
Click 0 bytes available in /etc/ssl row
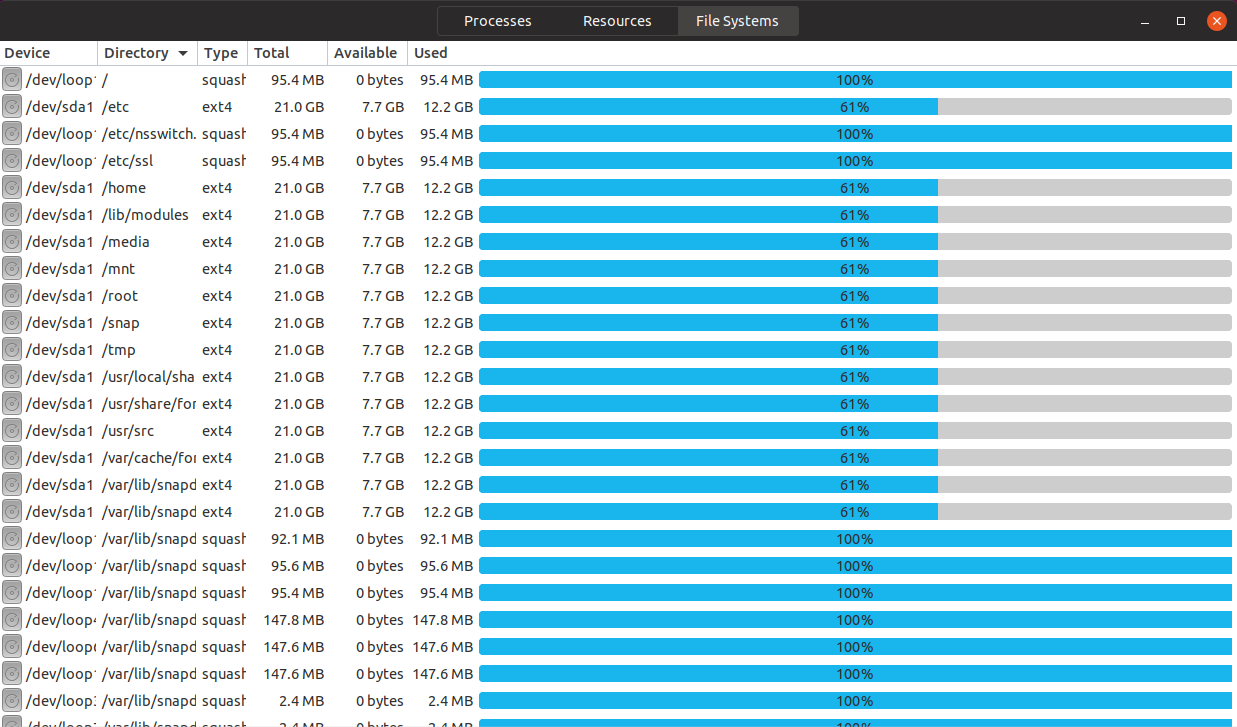tap(380, 161)
